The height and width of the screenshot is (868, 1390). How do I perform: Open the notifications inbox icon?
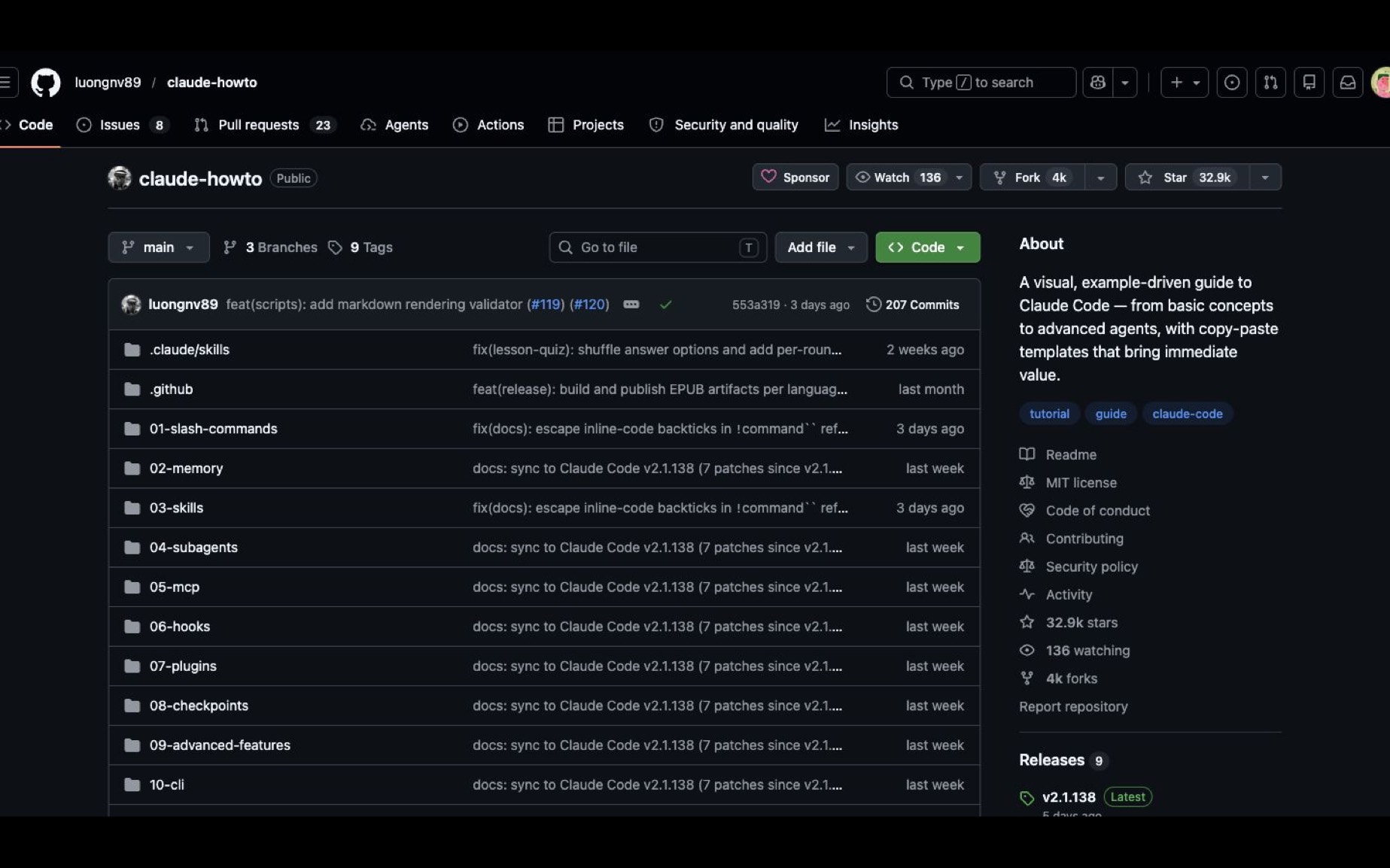tap(1348, 83)
